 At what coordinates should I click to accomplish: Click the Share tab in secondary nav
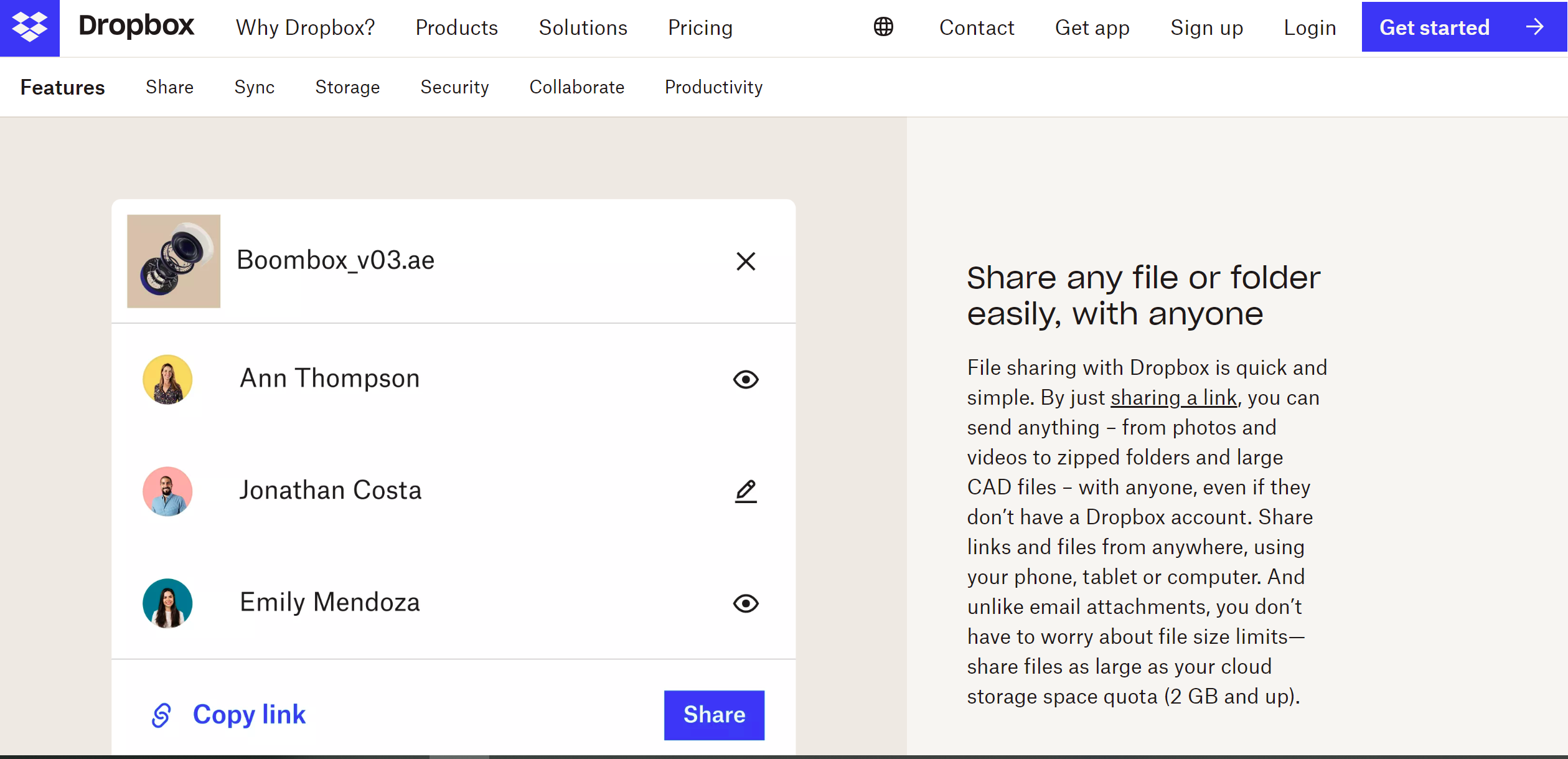point(168,87)
